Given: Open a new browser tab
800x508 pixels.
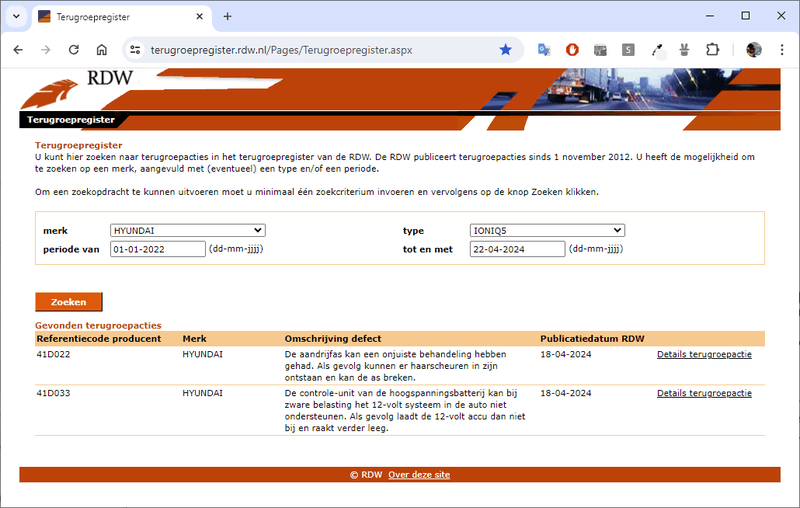Looking at the screenshot, I should click(x=228, y=16).
